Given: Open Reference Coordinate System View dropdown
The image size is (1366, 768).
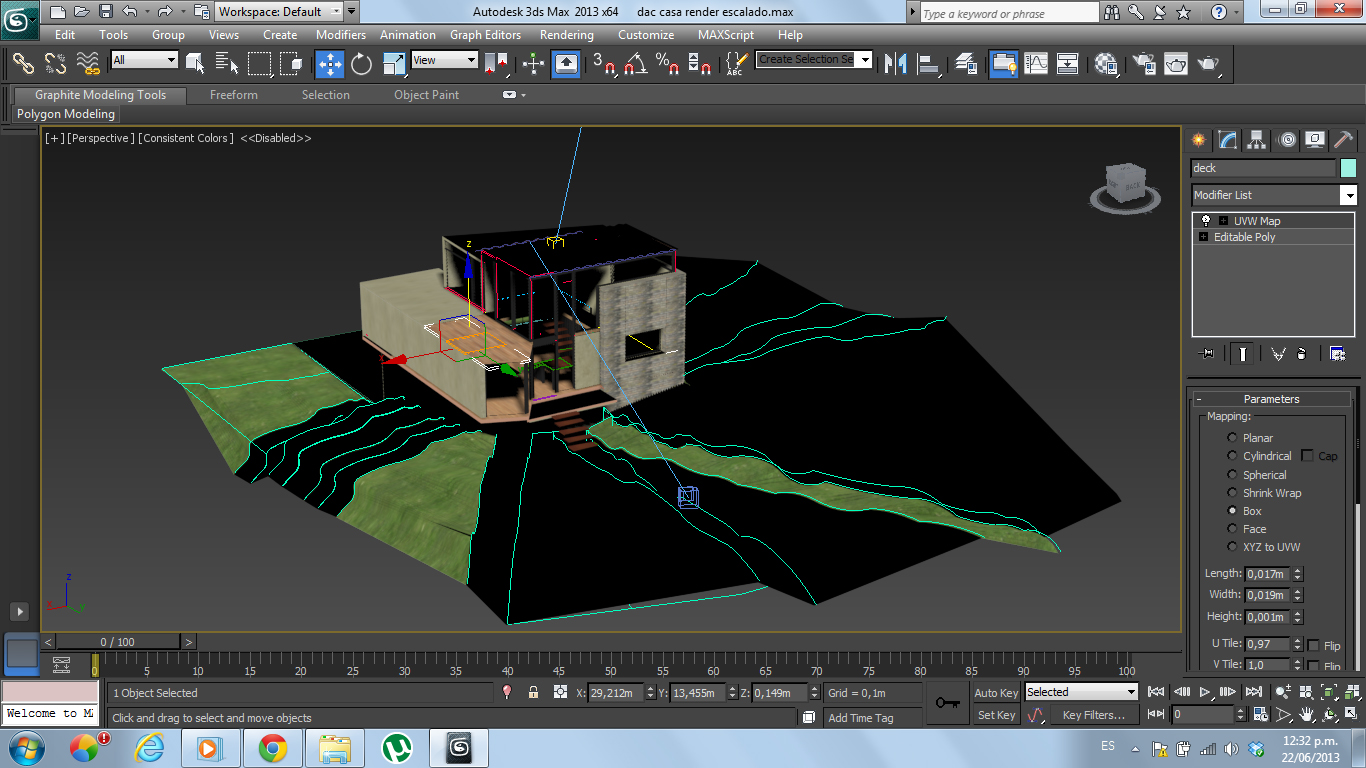Looking at the screenshot, I should click(x=445, y=60).
